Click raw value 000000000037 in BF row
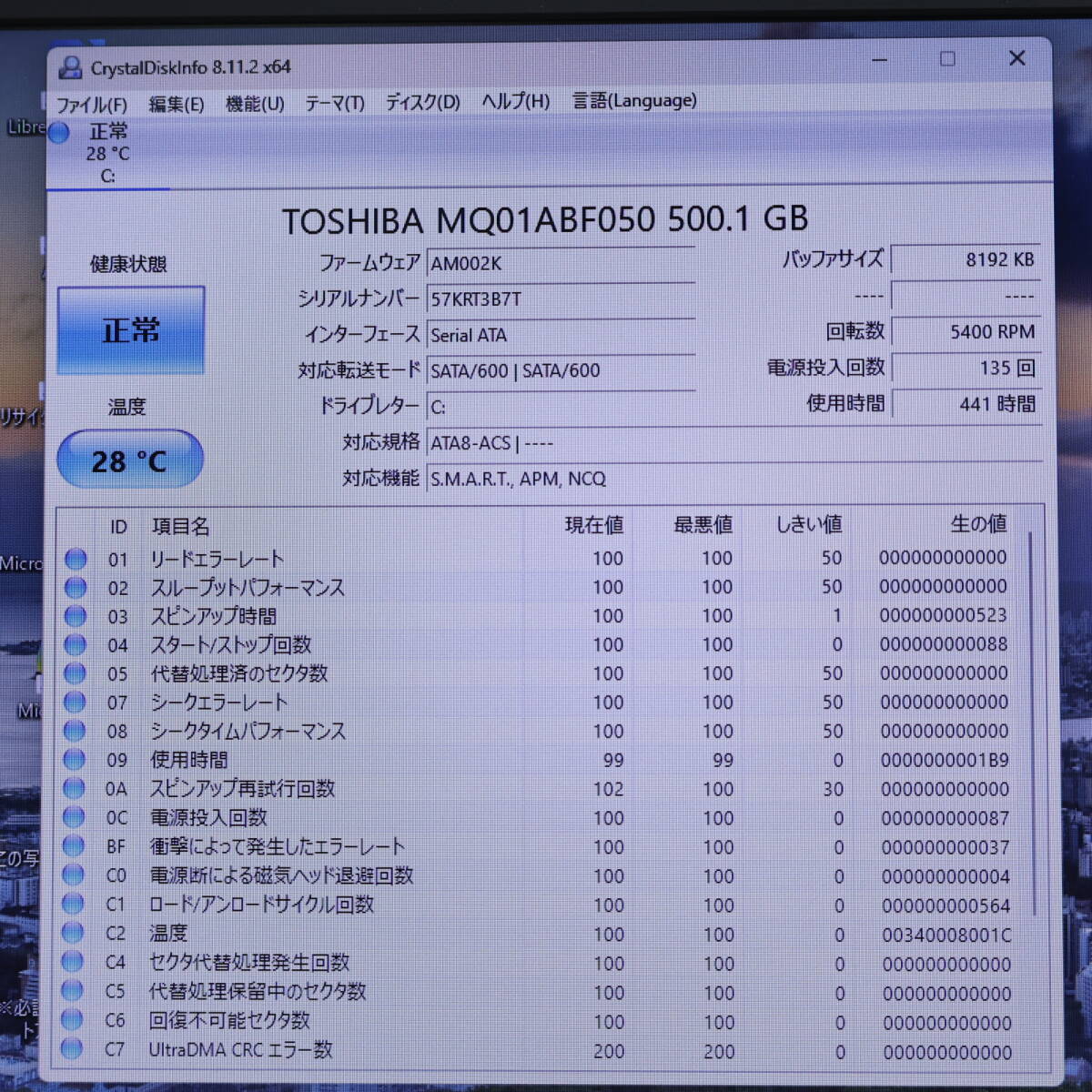The height and width of the screenshot is (1092, 1092). tap(945, 847)
